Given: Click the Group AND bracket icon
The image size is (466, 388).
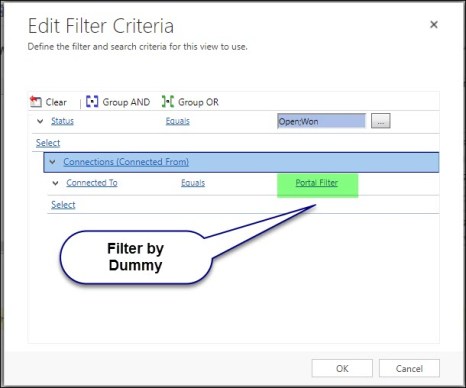Looking at the screenshot, I should (92, 101).
